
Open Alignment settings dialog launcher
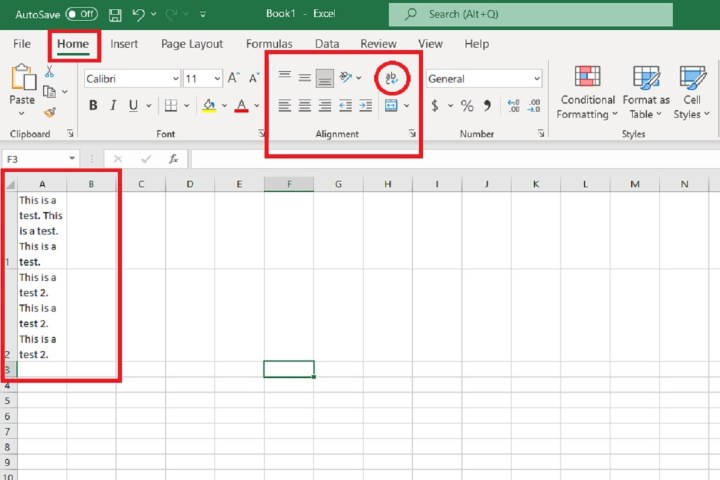[x=412, y=133]
